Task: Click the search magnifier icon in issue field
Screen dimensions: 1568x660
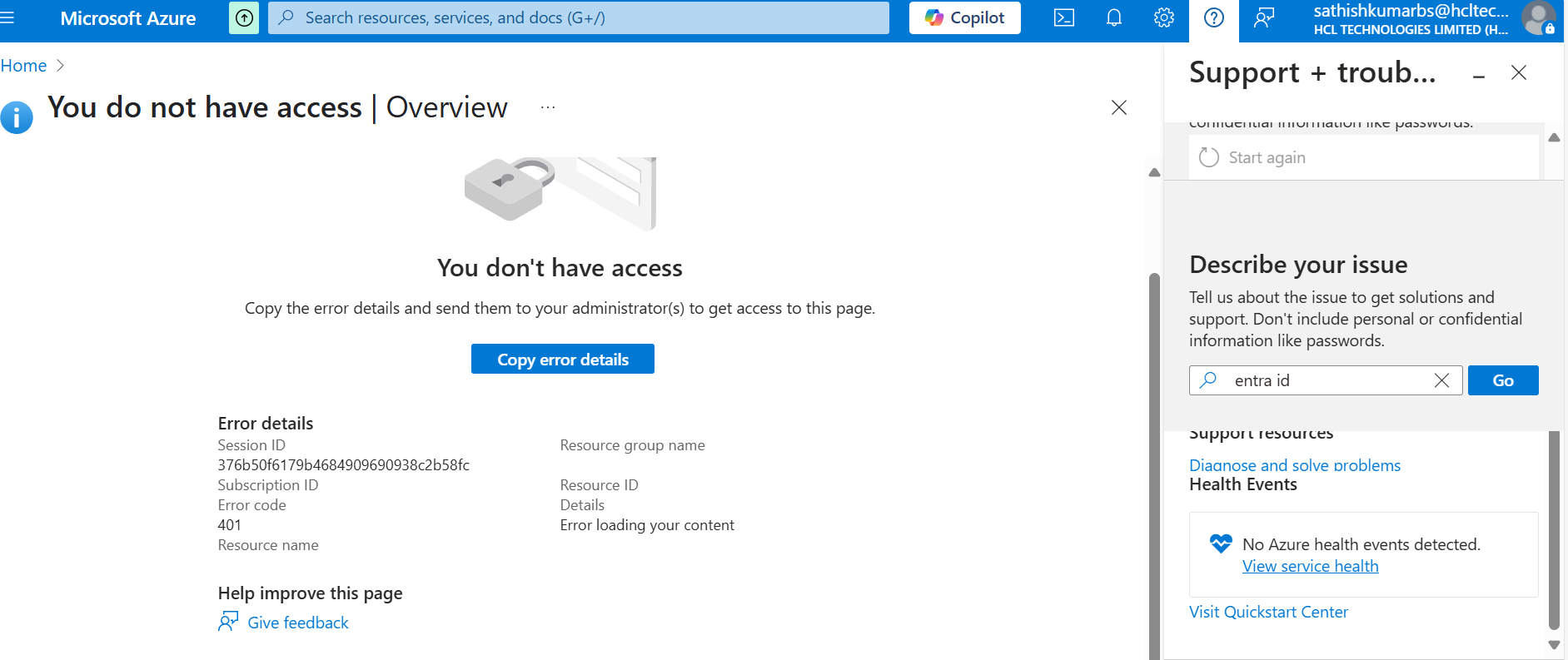Action: pos(1209,380)
